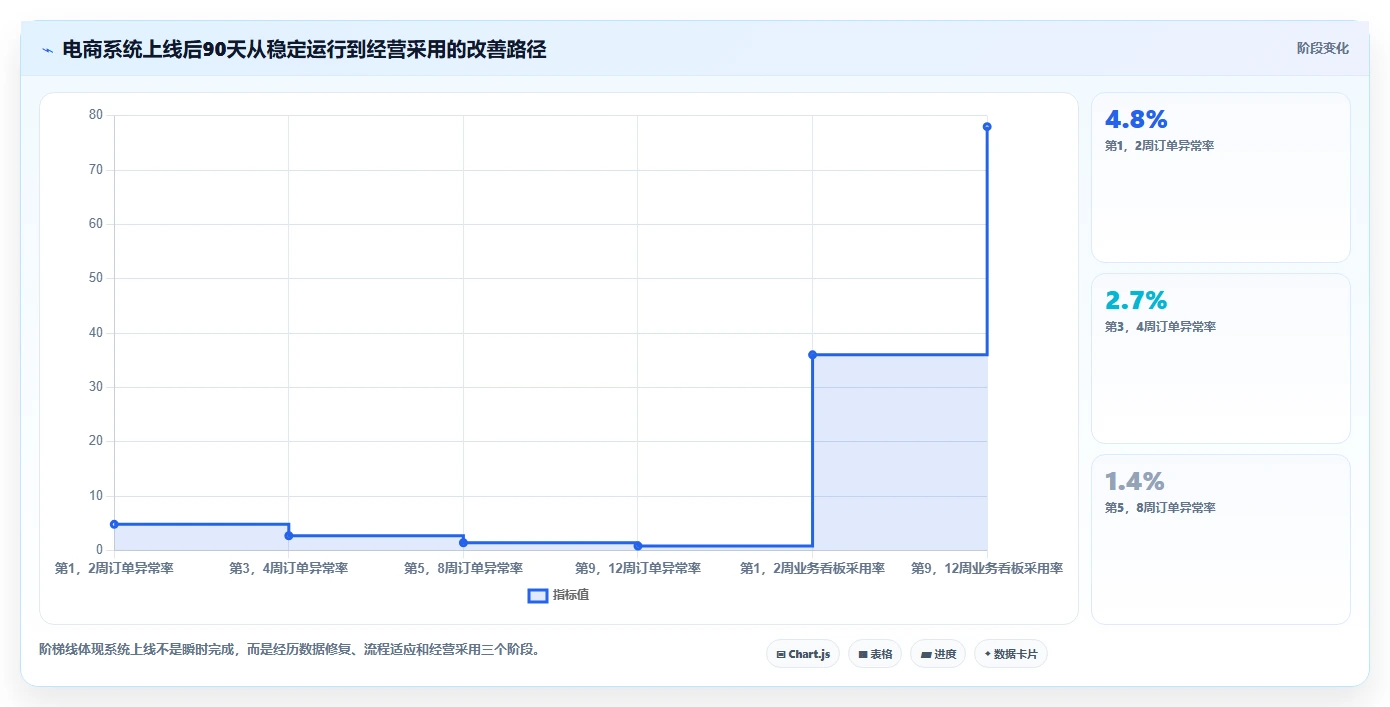Click the x-axis label 第1，2周订单异常率
This screenshot has width=1390, height=707.
[x=114, y=568]
